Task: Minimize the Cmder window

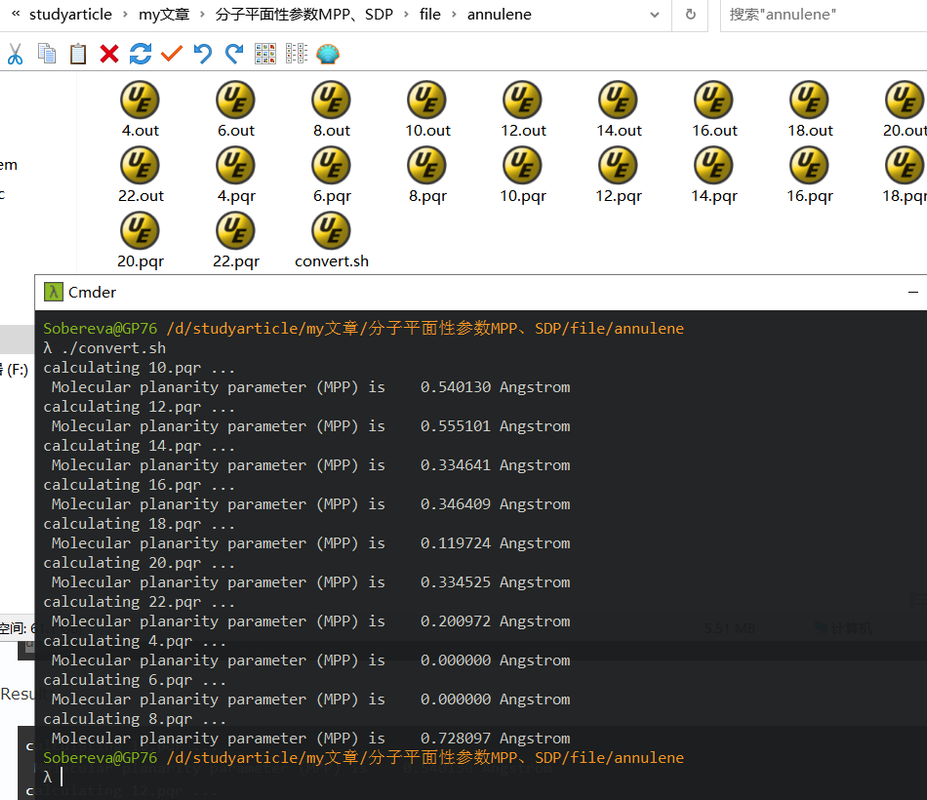Action: tap(913, 292)
